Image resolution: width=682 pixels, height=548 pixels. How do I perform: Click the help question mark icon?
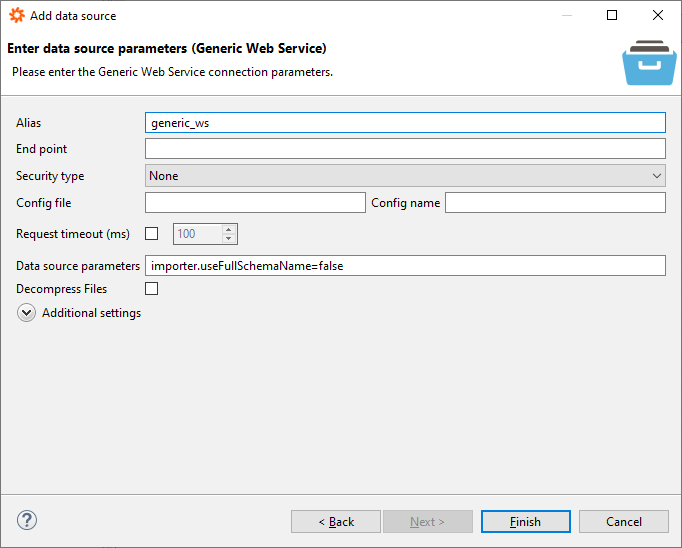click(x=27, y=521)
